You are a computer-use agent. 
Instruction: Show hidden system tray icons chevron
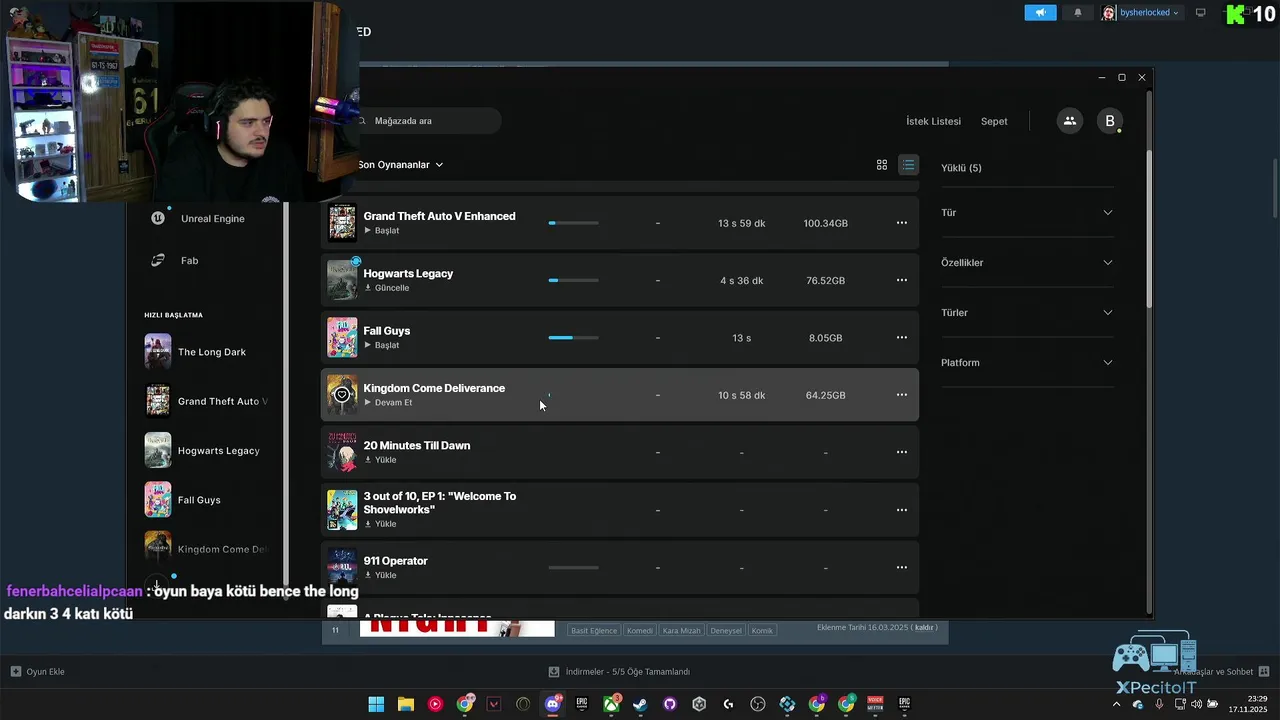pos(1117,704)
